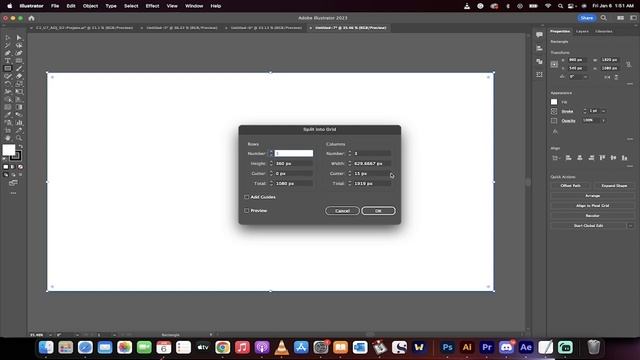
Task: Open the arrange documents layout icon
Action: pyautogui.click(x=620, y=18)
